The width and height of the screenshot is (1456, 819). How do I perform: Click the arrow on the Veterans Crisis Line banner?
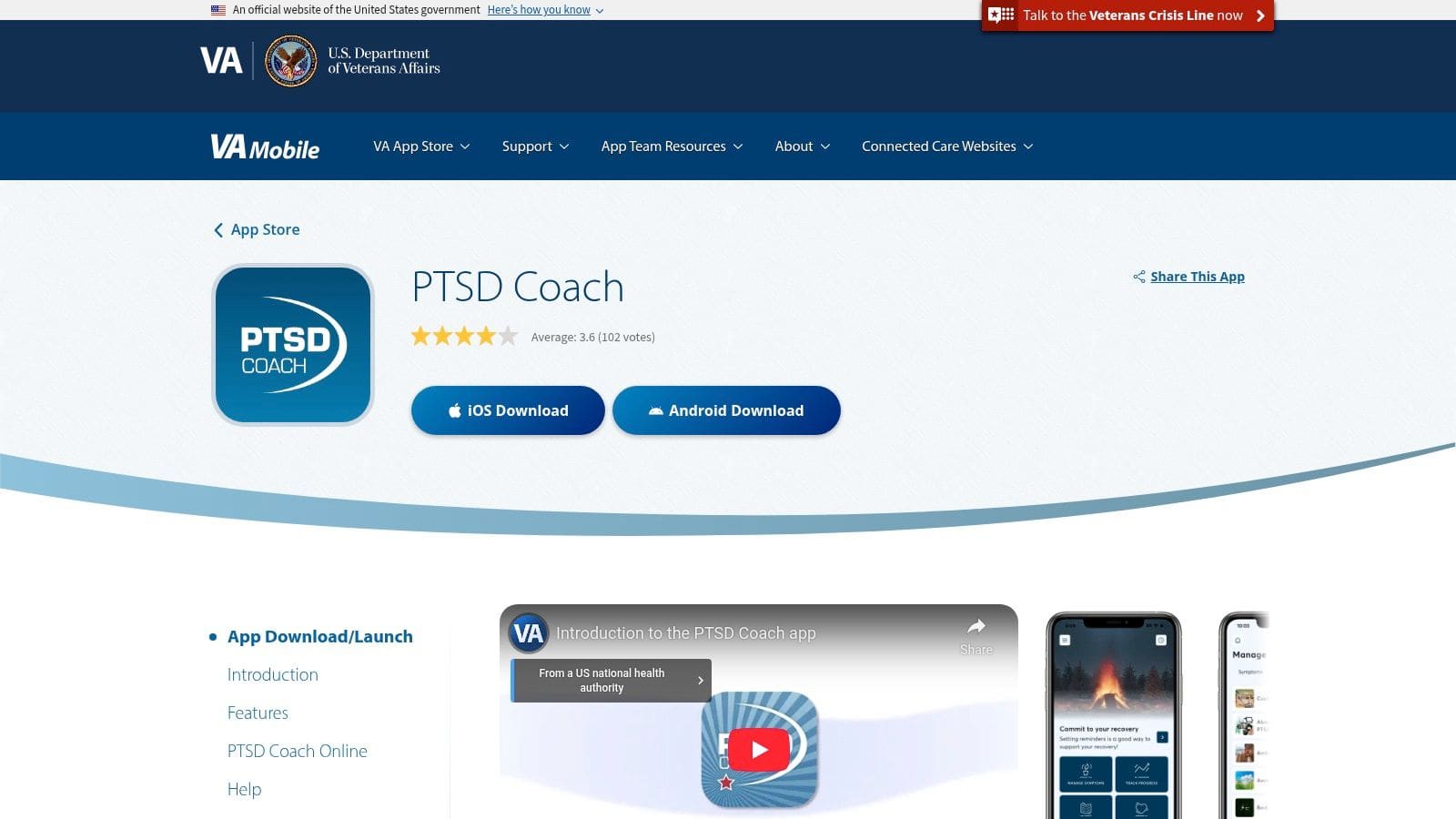pos(1259,15)
